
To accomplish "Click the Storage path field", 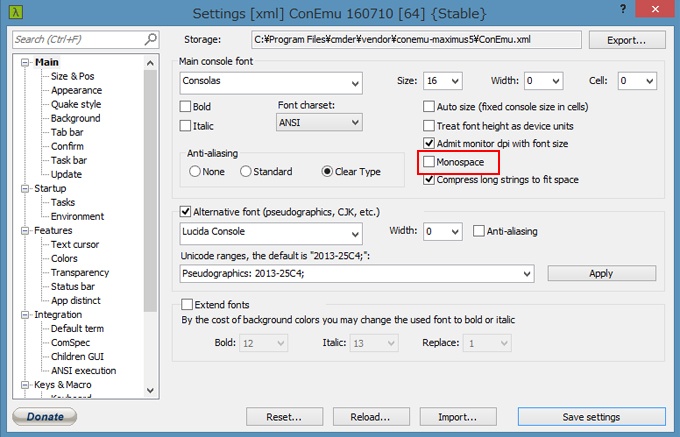I will coord(416,40).
